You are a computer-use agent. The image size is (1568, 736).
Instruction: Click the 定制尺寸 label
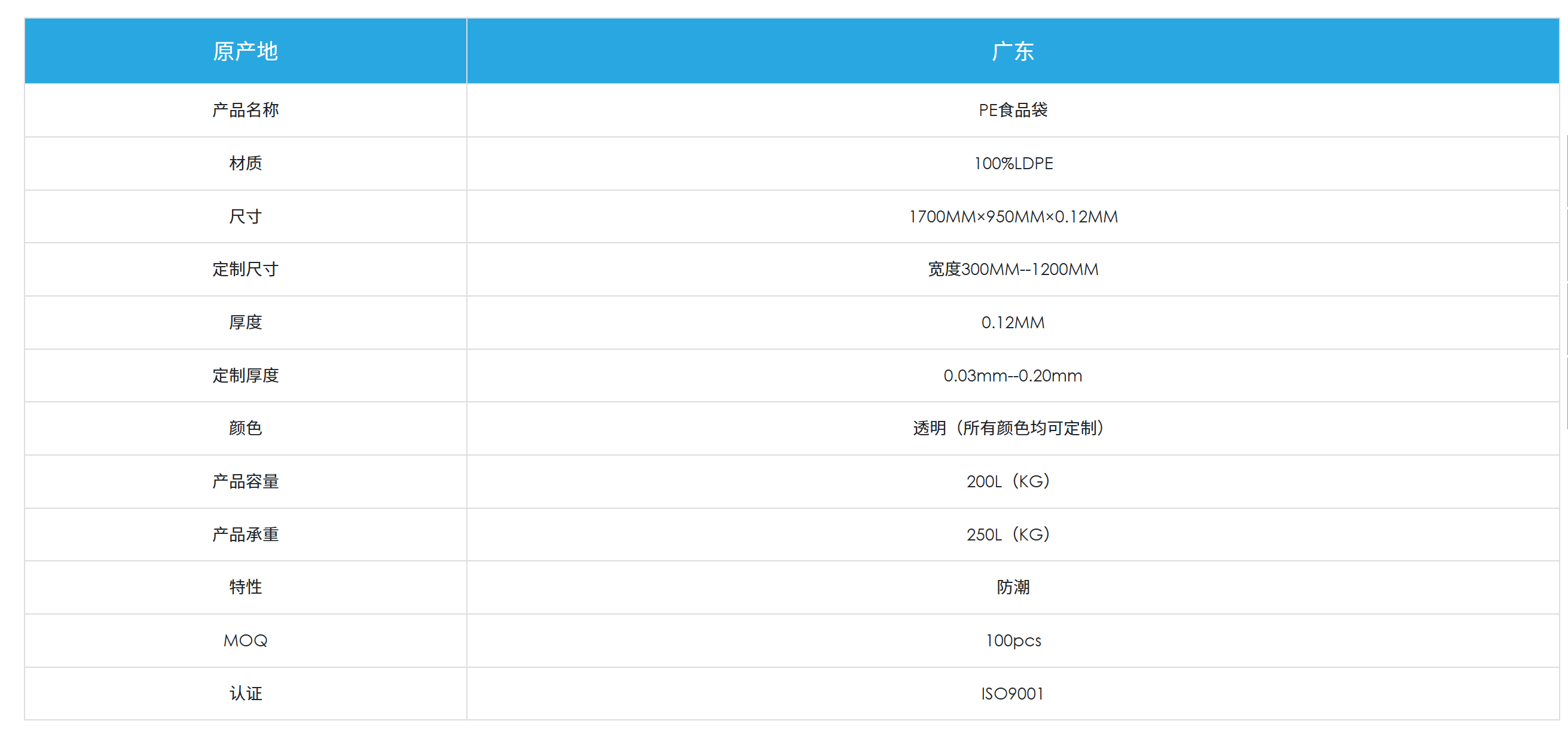click(245, 269)
